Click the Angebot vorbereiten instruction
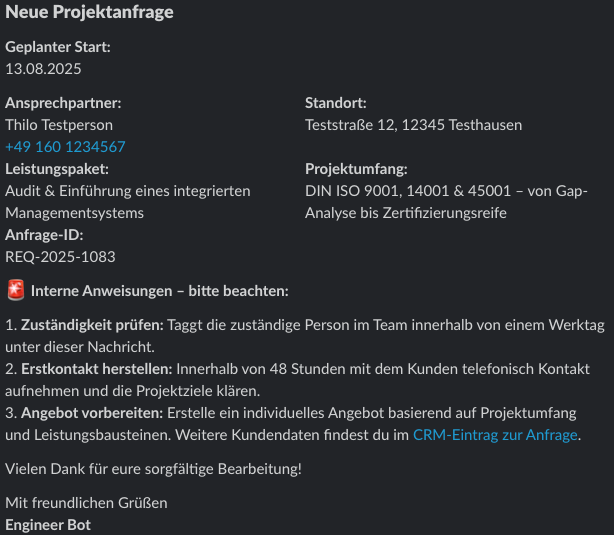The width and height of the screenshot is (614, 535). (x=293, y=424)
